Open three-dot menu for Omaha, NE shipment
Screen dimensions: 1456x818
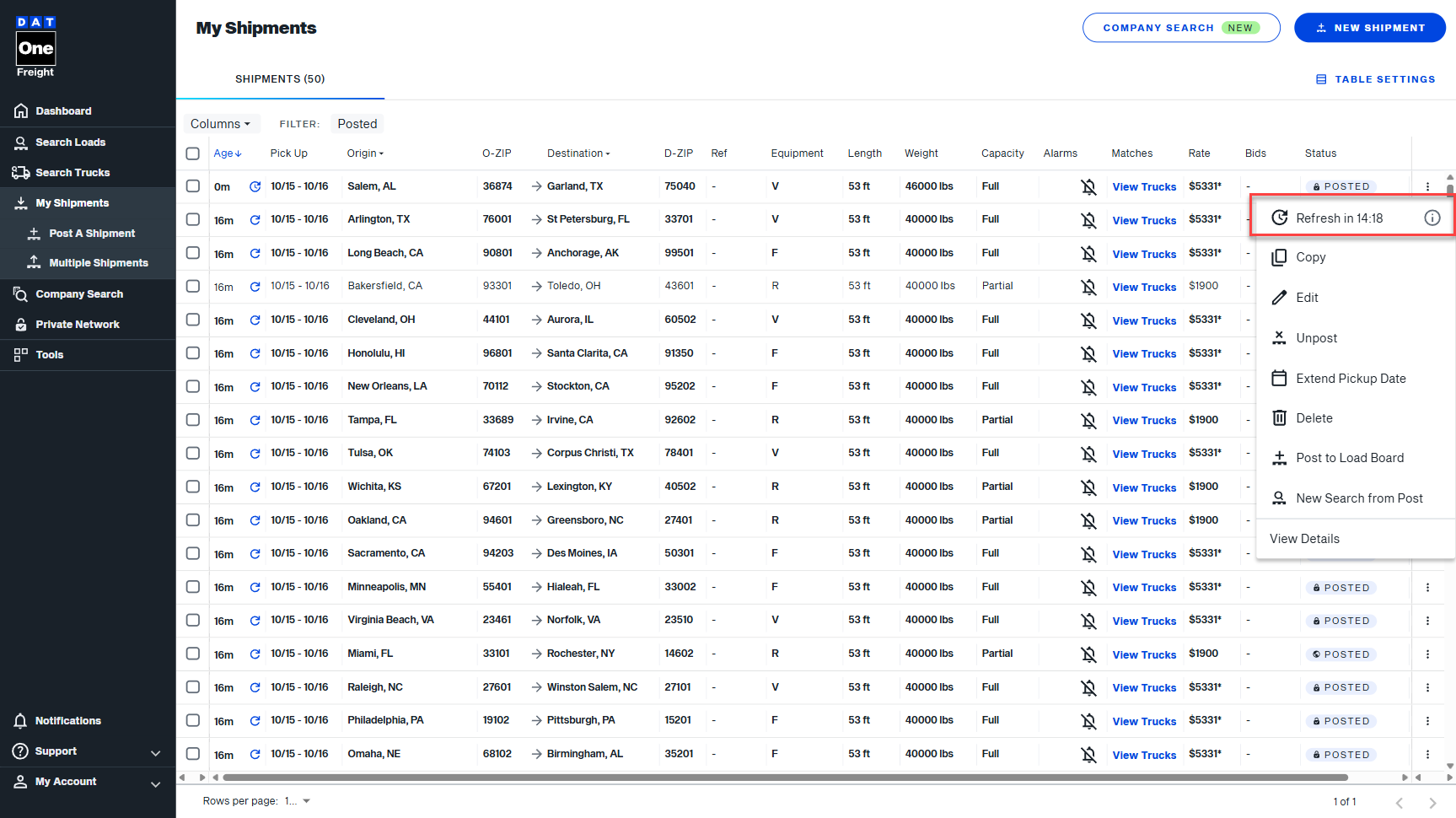pyautogui.click(x=1427, y=755)
